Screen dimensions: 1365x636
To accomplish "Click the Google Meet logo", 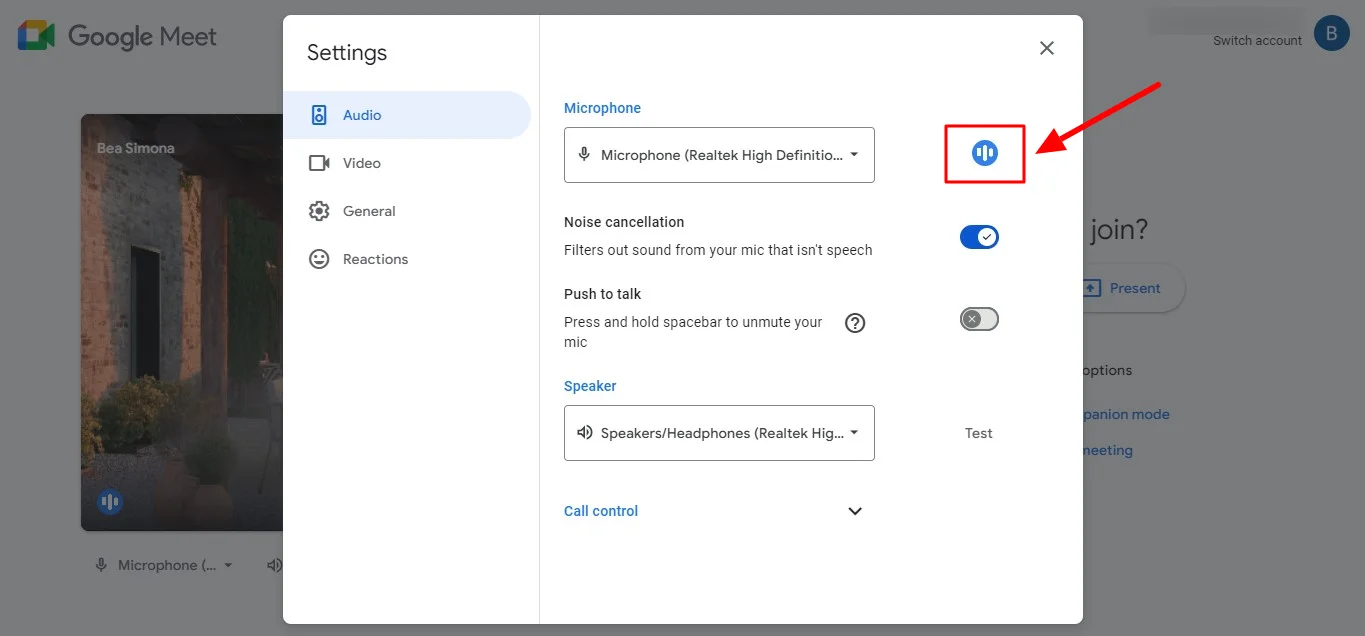I will click(x=117, y=37).
